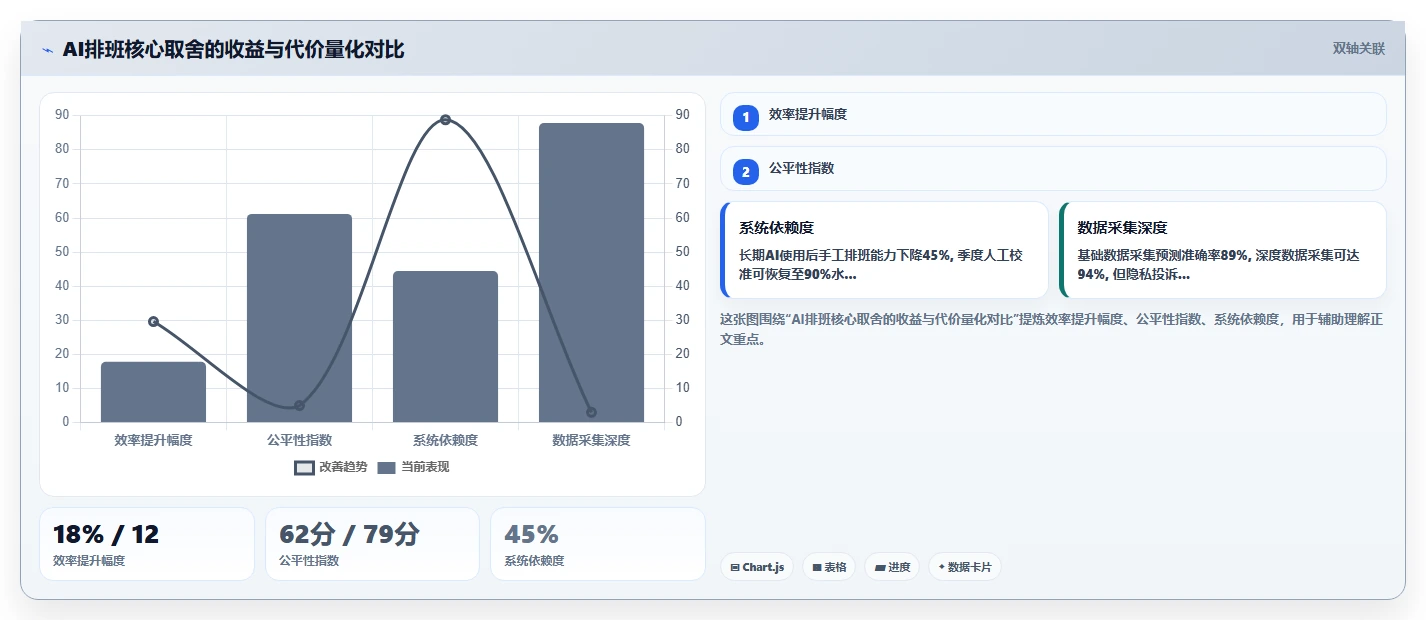Click the 改善趋势 legend color box
This screenshot has width=1426, height=620.
(x=304, y=467)
